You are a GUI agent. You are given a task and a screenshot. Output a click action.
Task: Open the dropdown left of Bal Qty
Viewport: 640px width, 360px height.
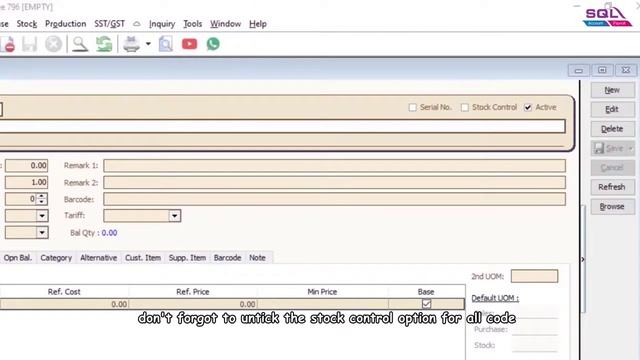[x=42, y=233]
